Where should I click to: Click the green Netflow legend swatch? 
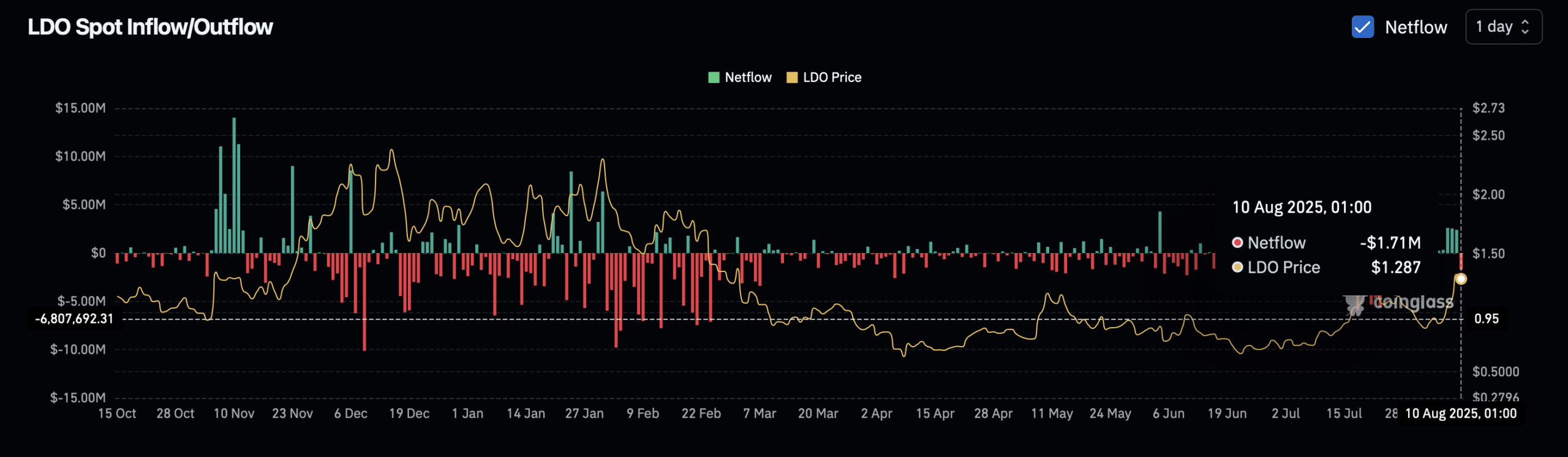point(714,77)
